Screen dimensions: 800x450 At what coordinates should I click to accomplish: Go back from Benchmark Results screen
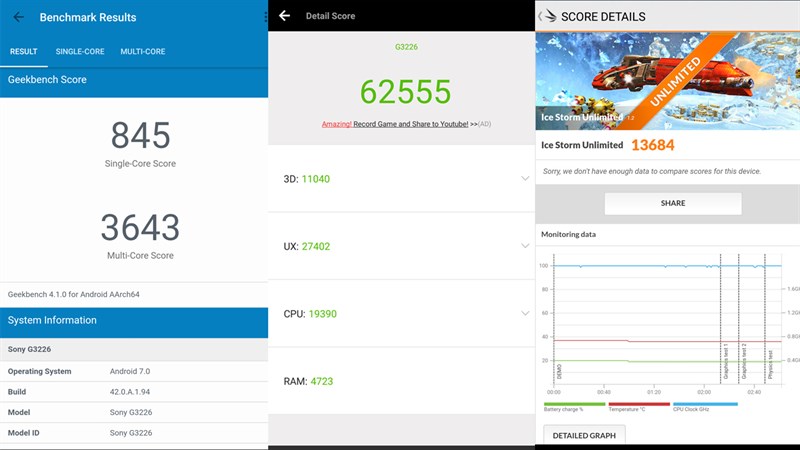pyautogui.click(x=18, y=17)
